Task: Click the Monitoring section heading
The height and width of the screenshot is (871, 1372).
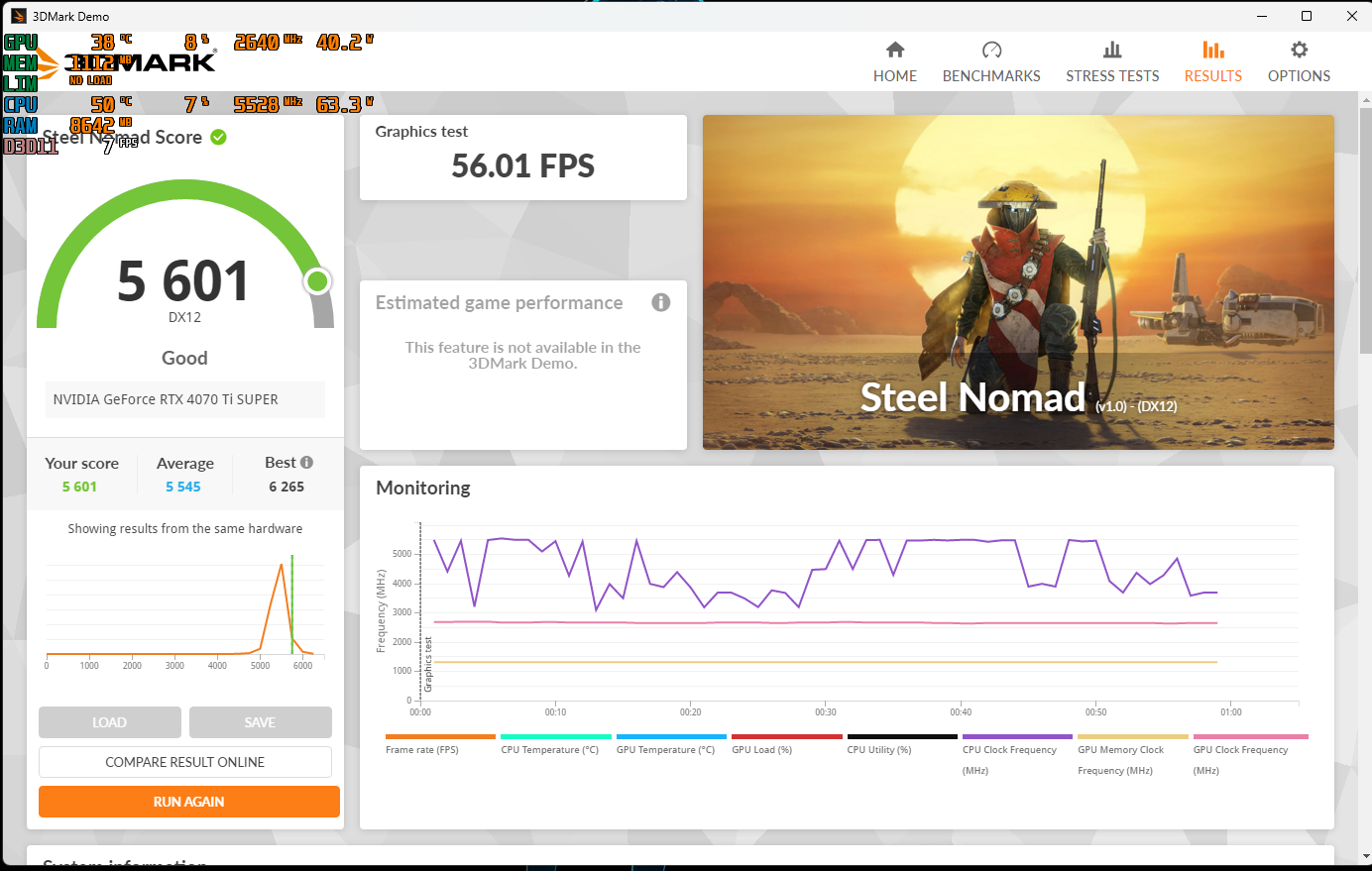Action: pos(423,488)
